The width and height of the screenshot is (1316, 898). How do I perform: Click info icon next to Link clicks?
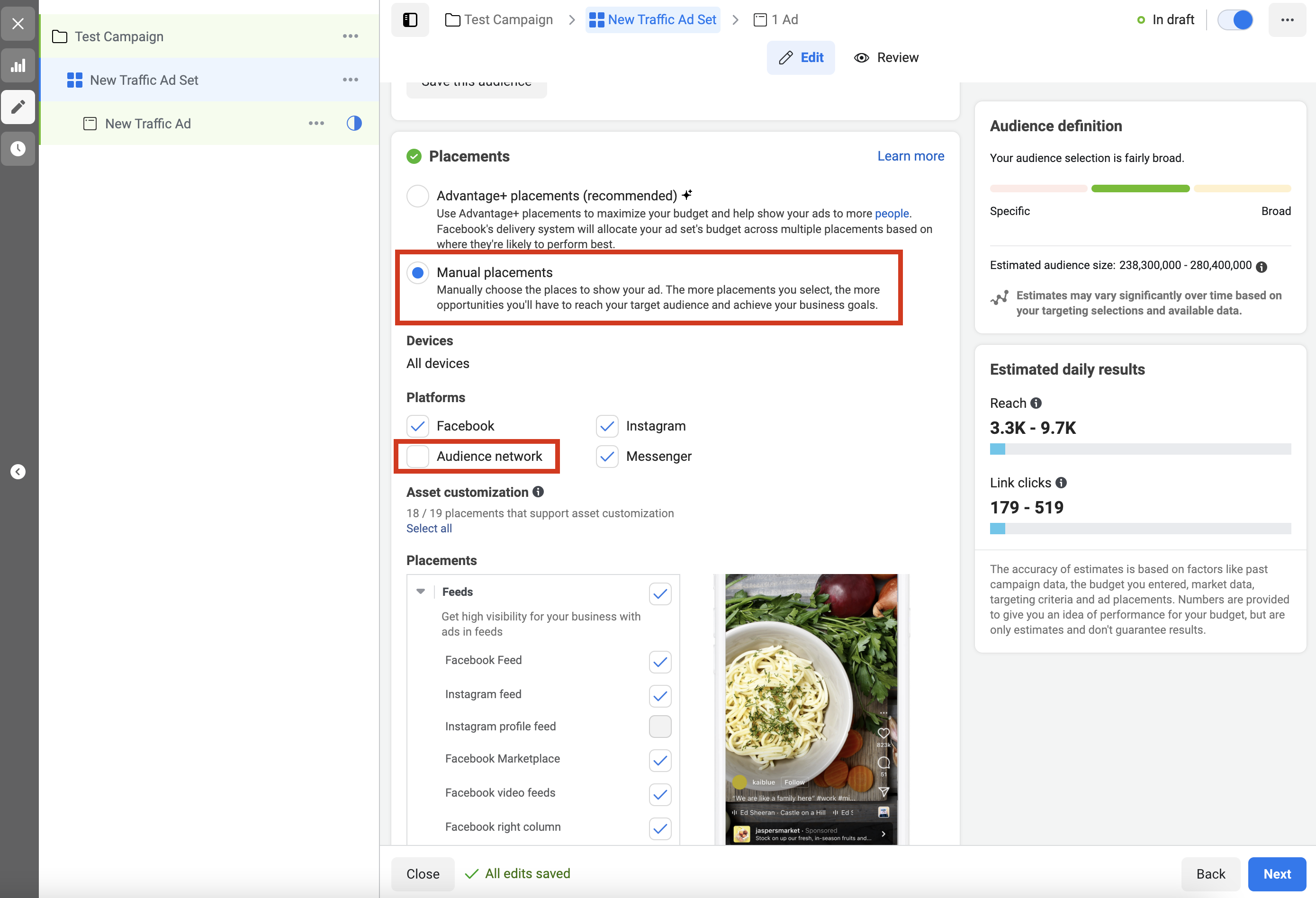tap(1061, 483)
